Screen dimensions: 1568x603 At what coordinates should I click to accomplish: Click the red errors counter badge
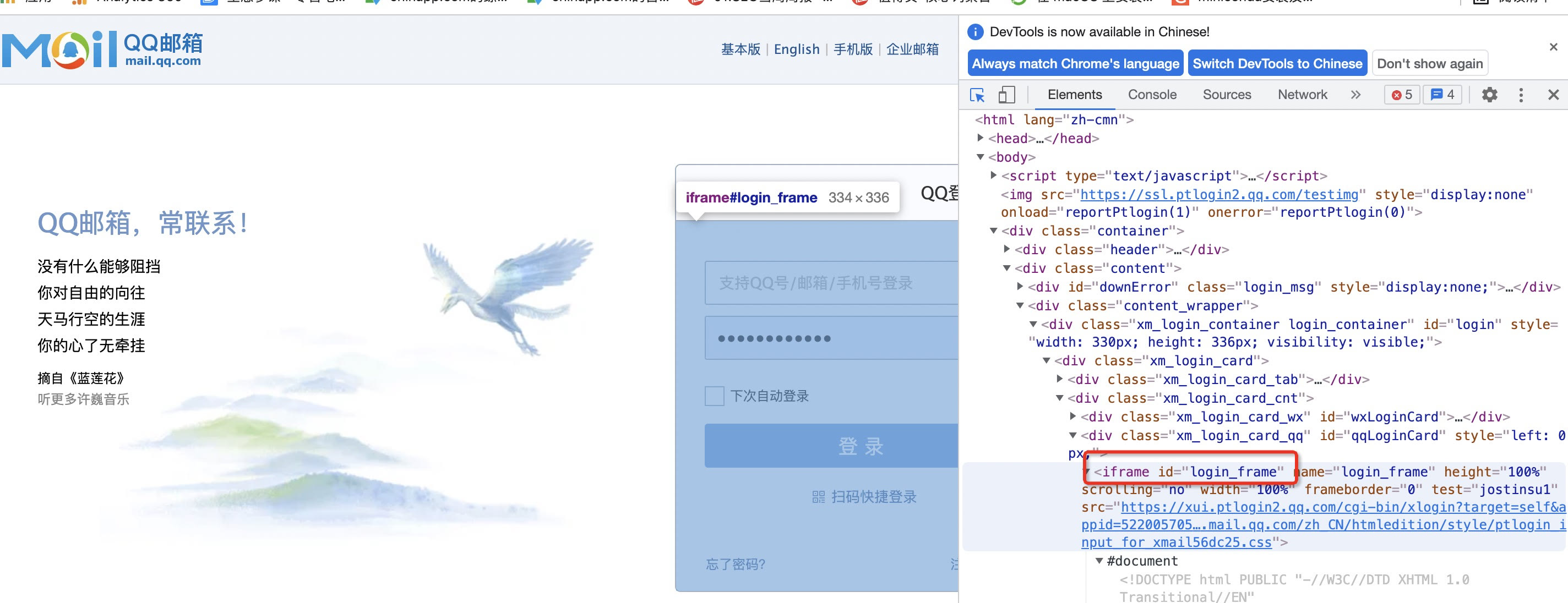click(1402, 95)
